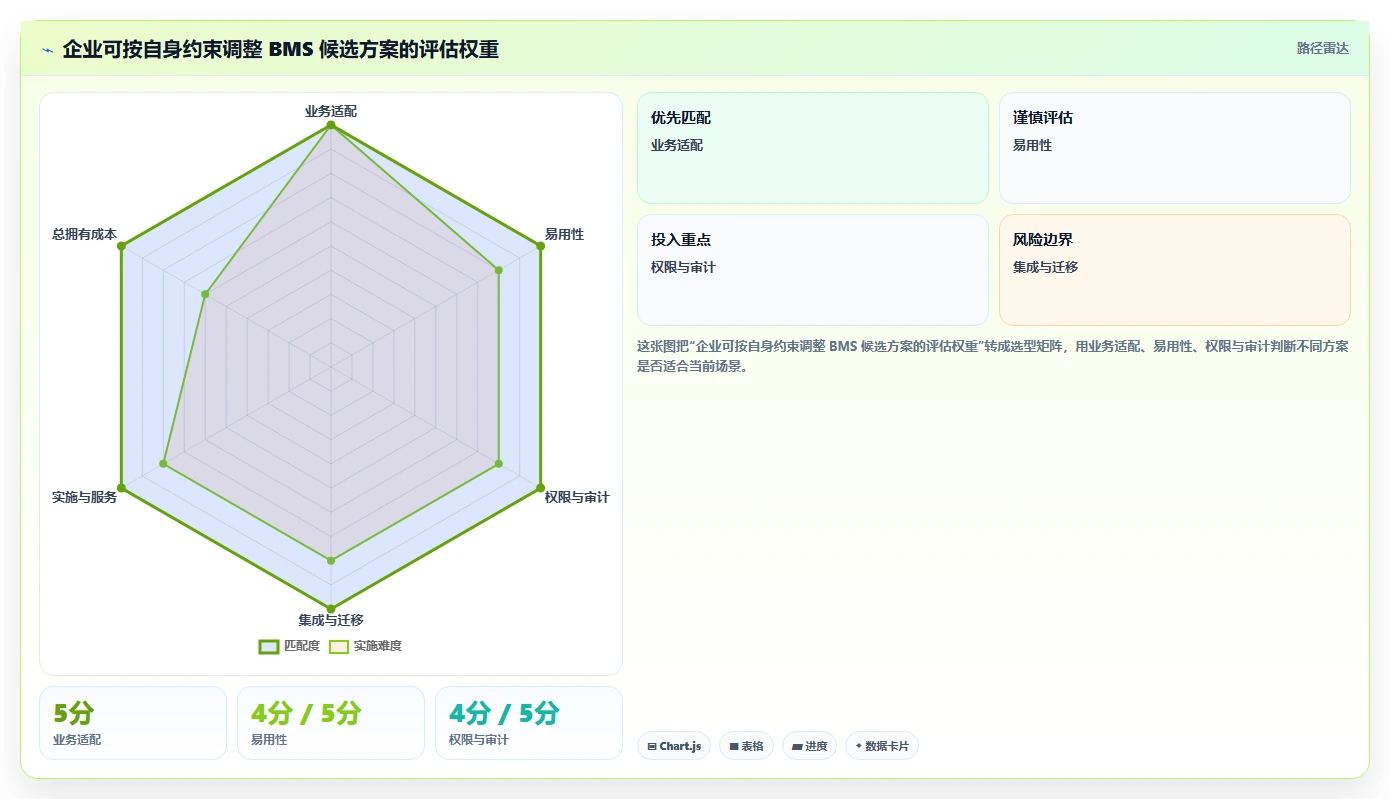Screen dimensions: 1390x799
Task: Click the 数据卡片 tag chip
Action: click(882, 746)
